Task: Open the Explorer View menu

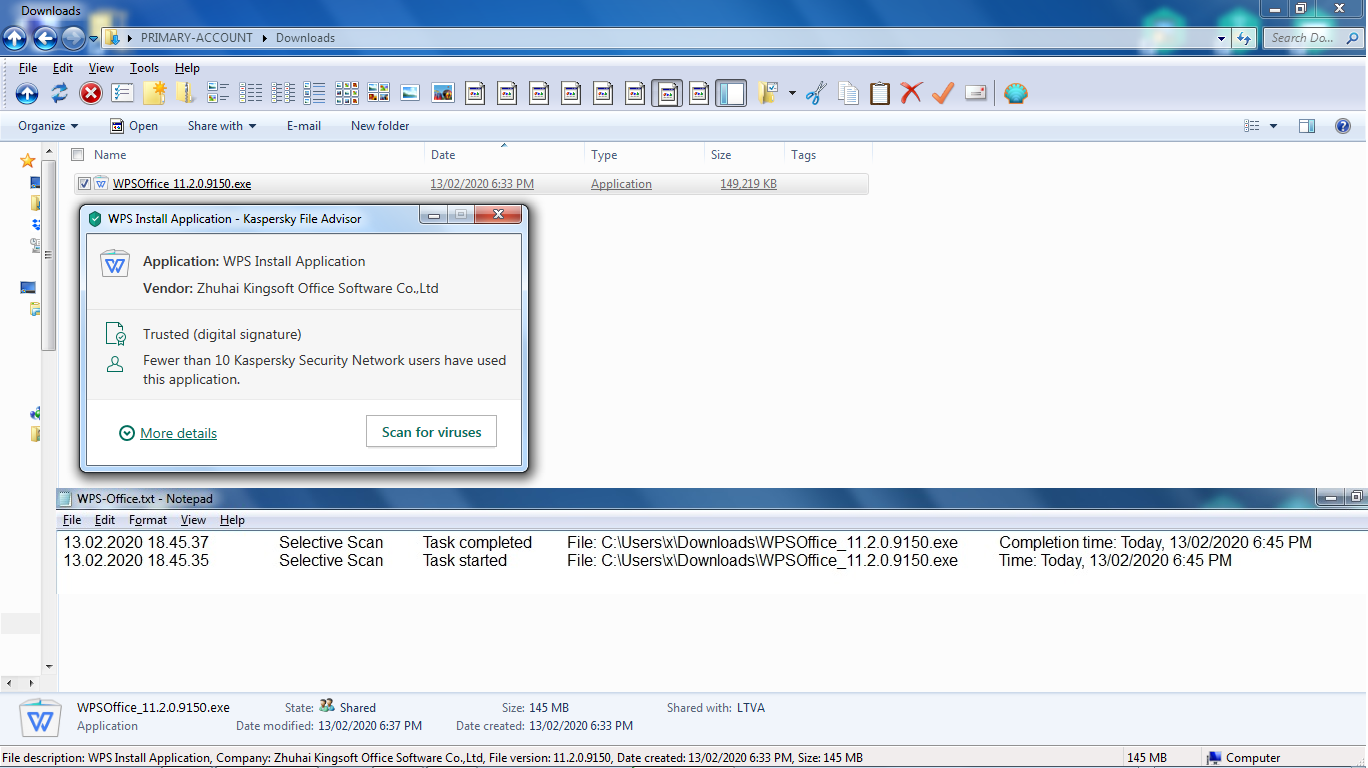Action: 101,68
